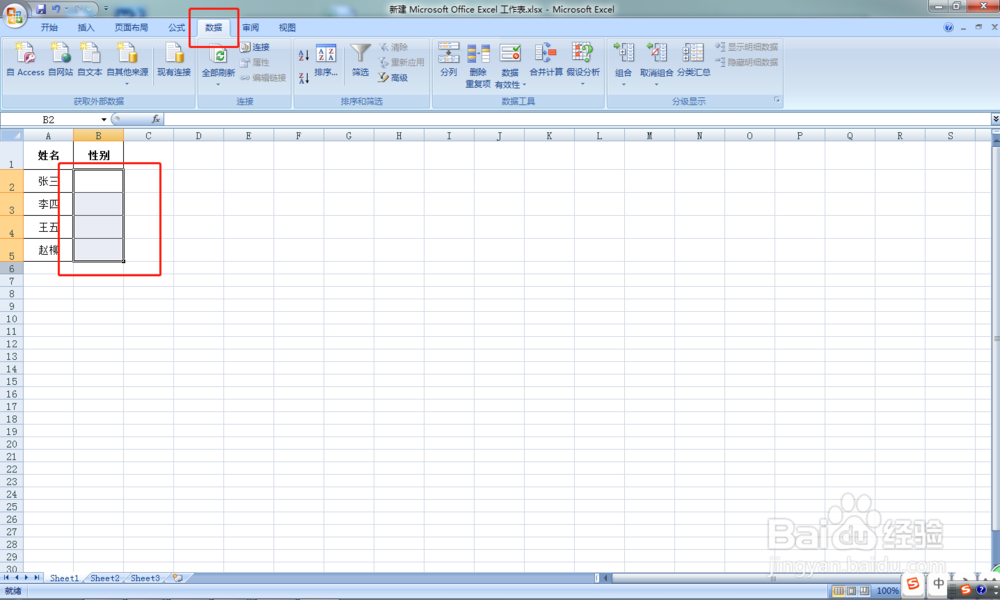Open data validation (数据有效性) icon

pos(510,54)
